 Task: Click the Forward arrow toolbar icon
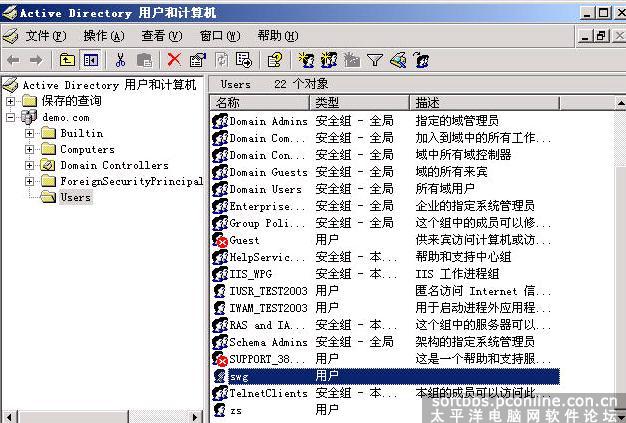36,60
